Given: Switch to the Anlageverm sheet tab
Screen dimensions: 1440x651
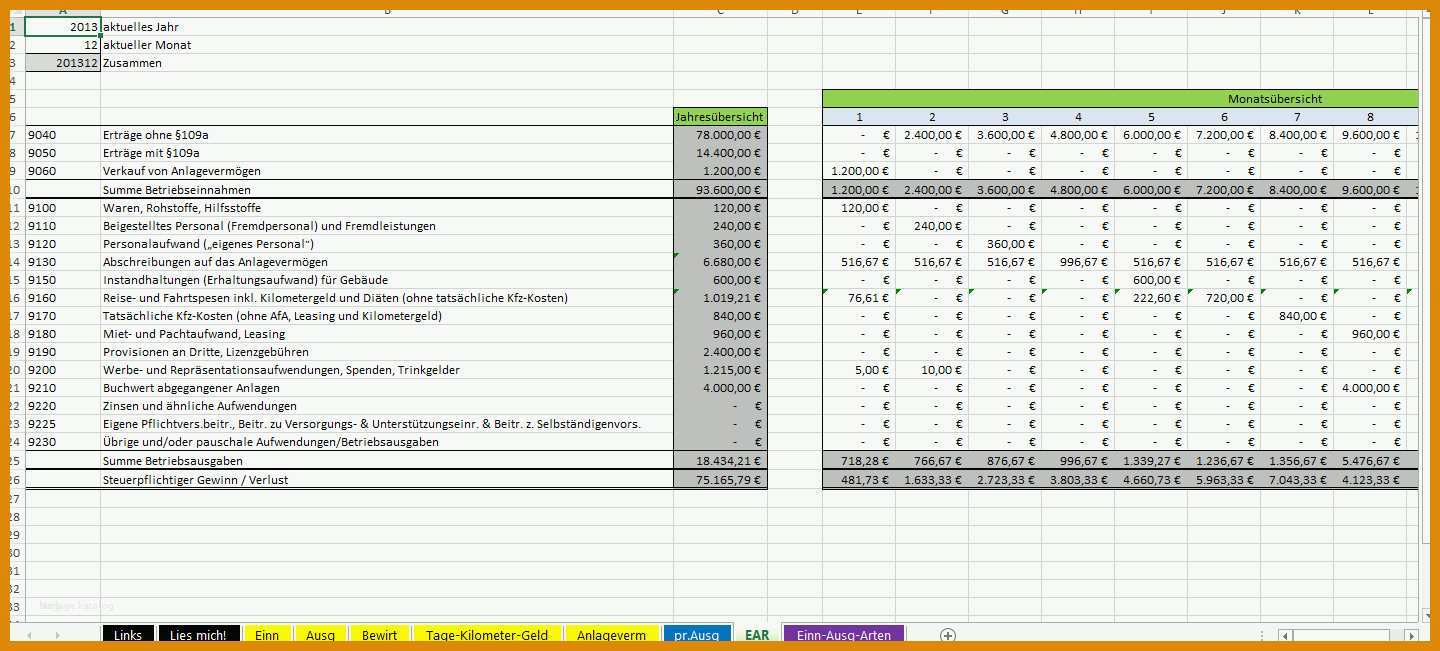Looking at the screenshot, I should (611, 635).
